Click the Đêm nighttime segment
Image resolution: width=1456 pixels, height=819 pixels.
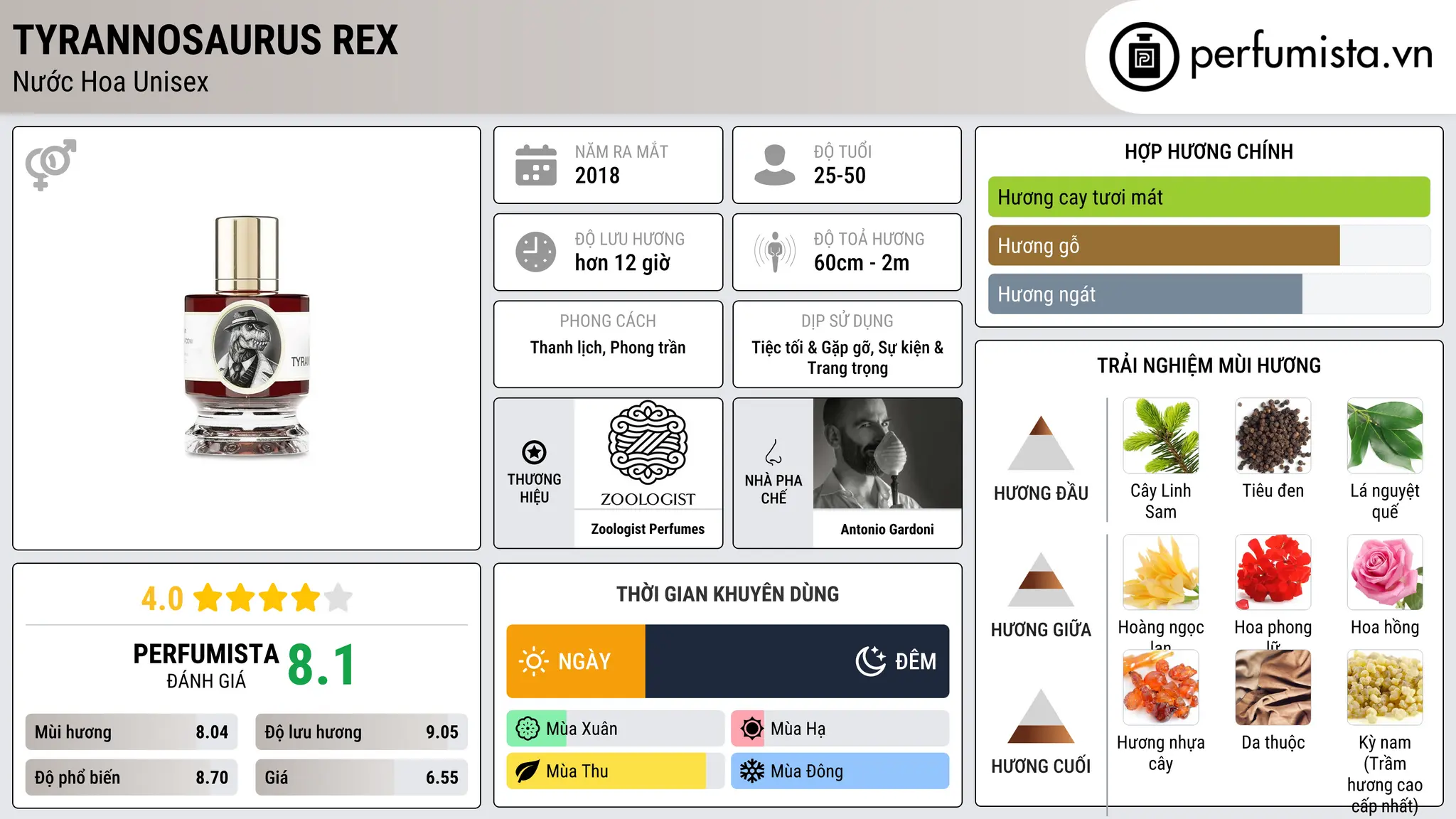797,661
